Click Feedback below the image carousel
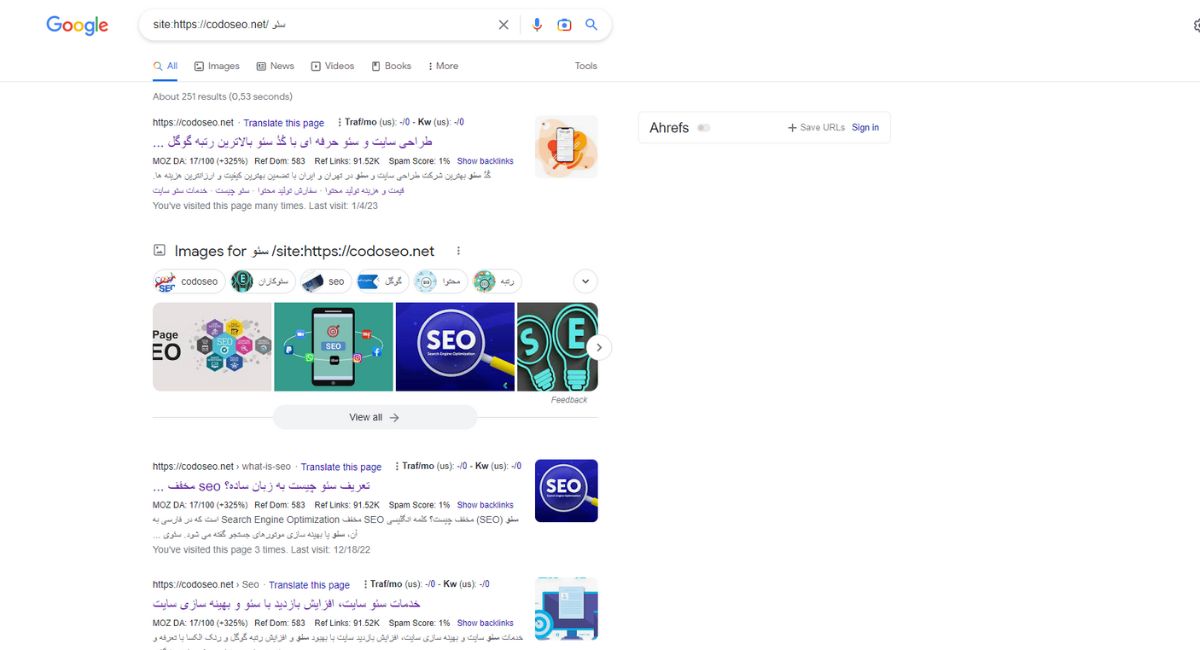 click(x=569, y=400)
